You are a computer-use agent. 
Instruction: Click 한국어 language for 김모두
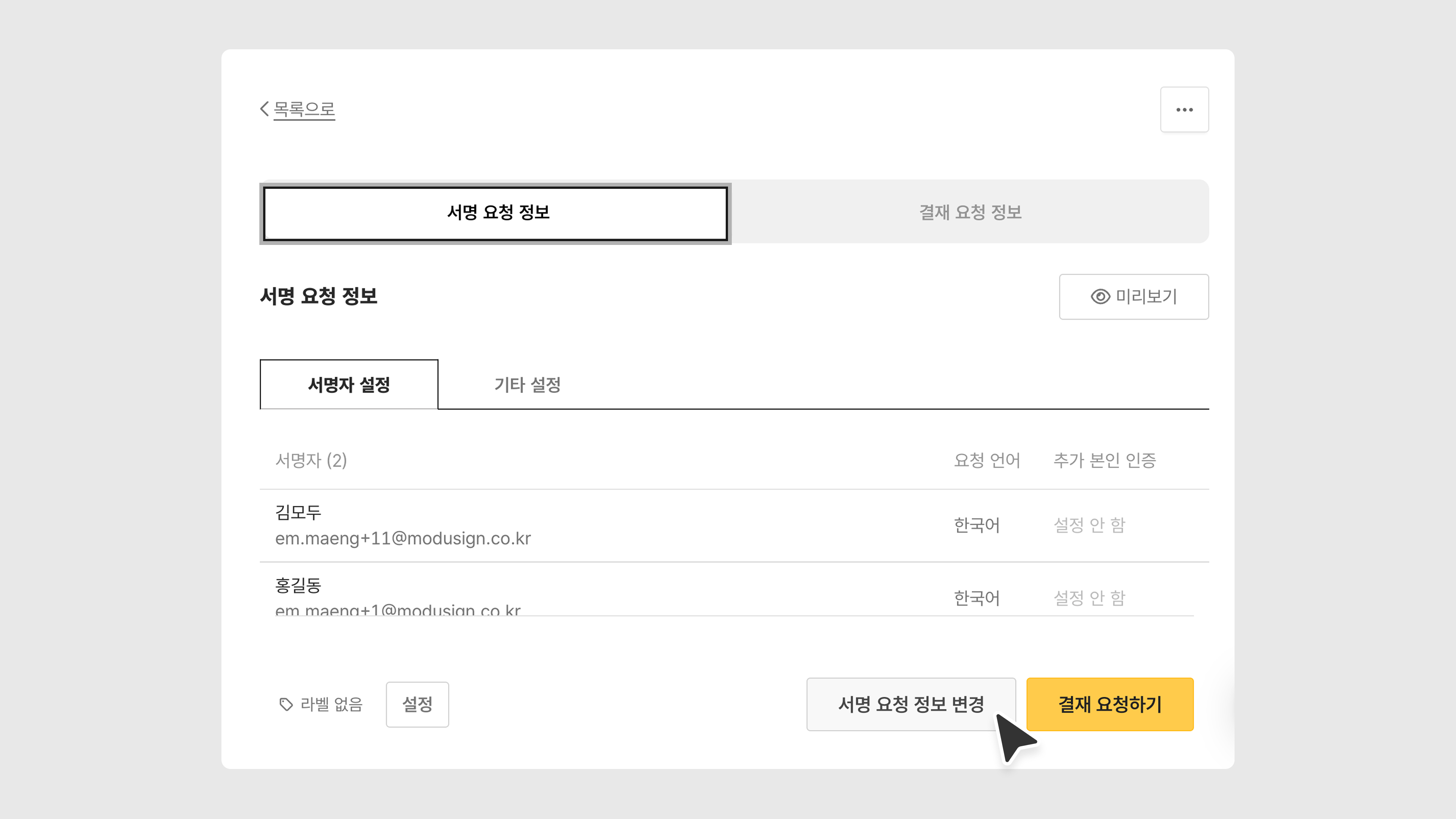pos(977,526)
